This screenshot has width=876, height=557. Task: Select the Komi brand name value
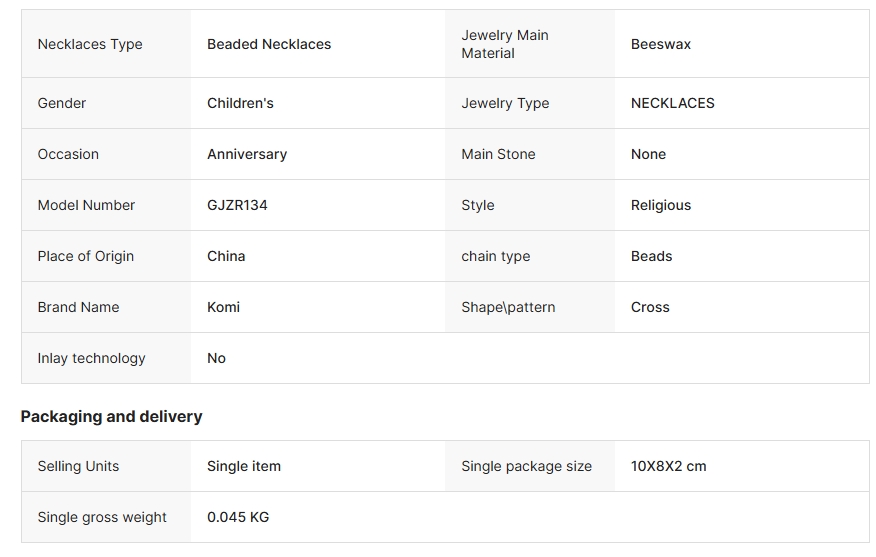coord(223,307)
